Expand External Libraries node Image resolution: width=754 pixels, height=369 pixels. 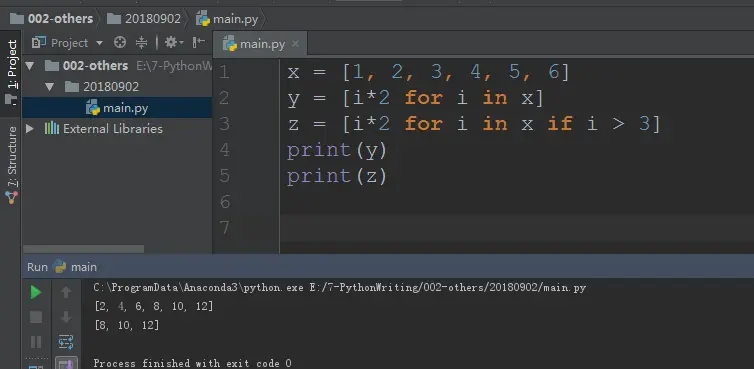pos(29,129)
